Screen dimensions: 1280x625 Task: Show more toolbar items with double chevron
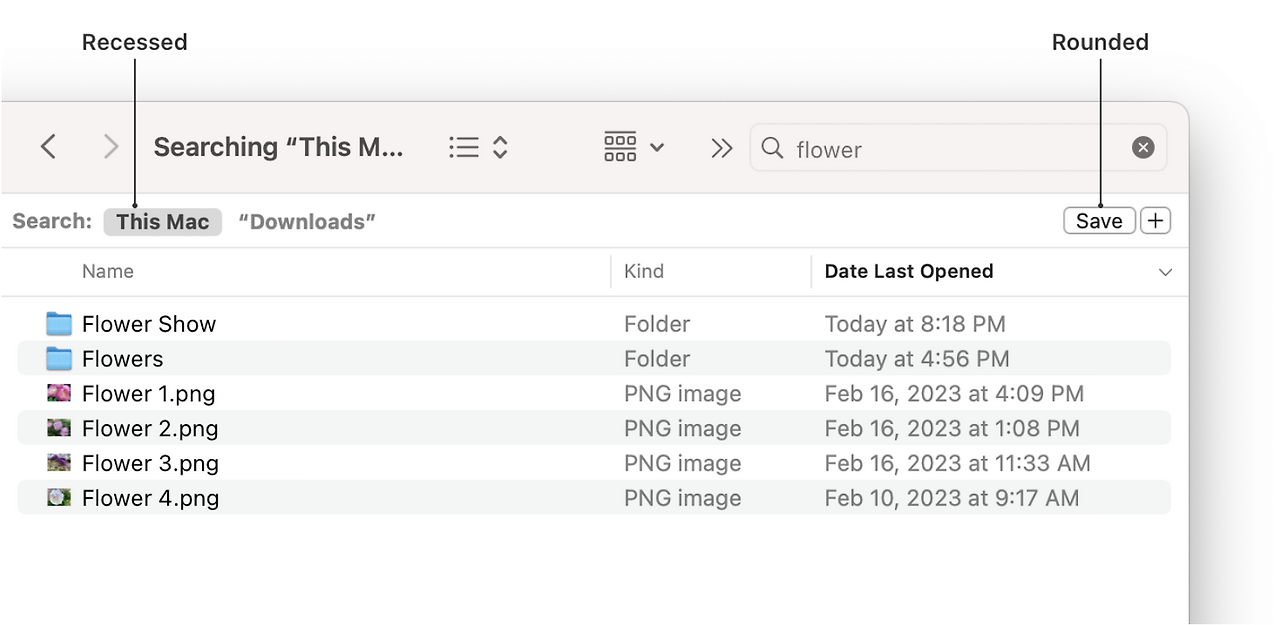coord(721,148)
